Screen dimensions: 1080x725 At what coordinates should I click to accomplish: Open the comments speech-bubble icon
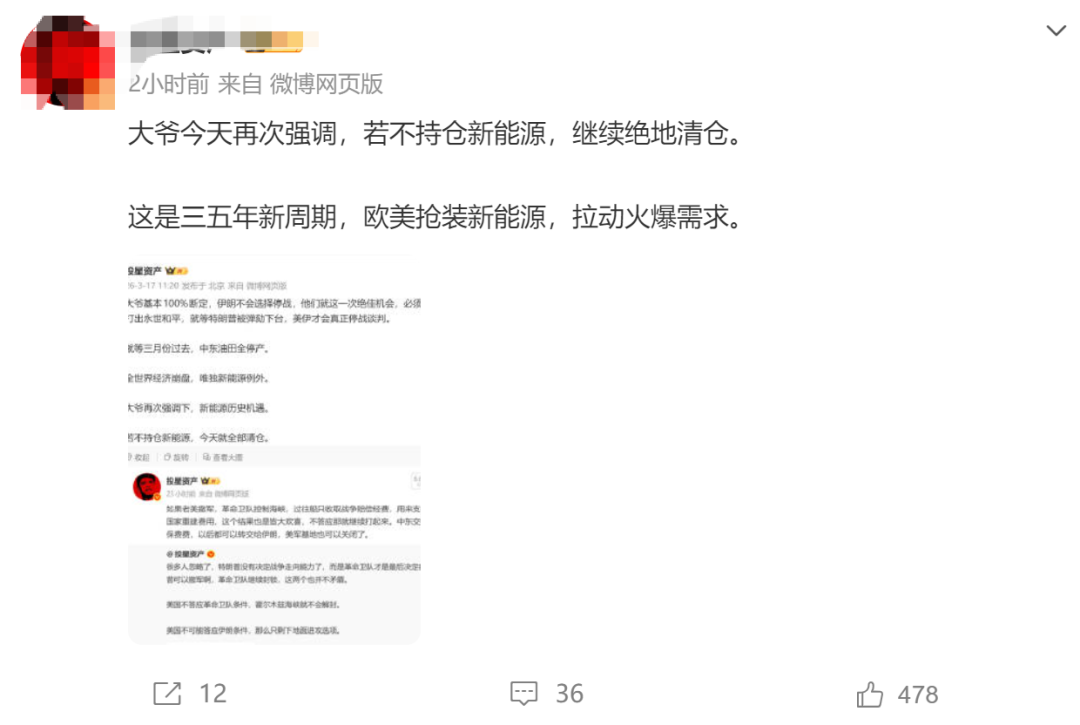[x=523, y=693]
